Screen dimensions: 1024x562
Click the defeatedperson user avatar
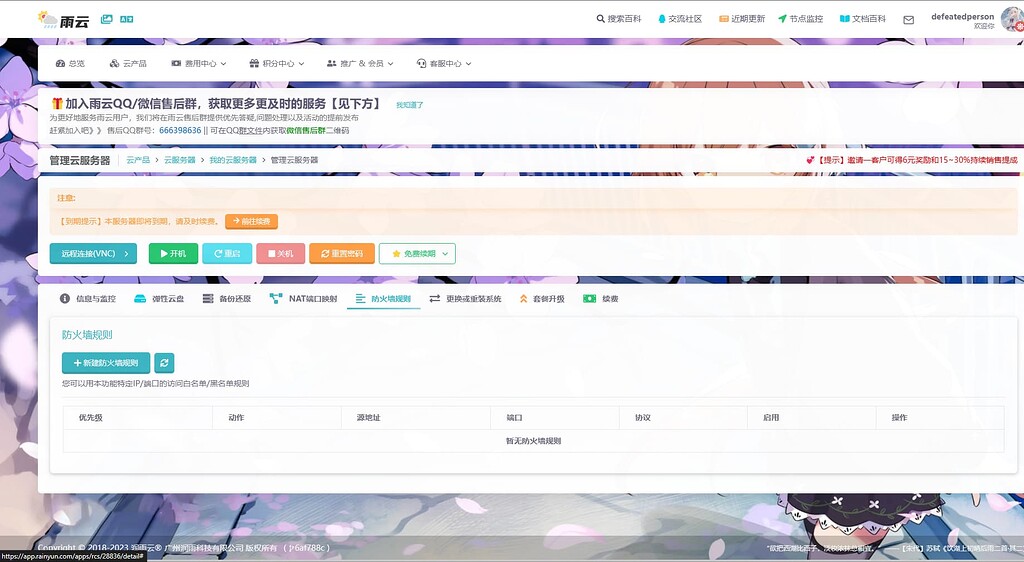[1012, 20]
